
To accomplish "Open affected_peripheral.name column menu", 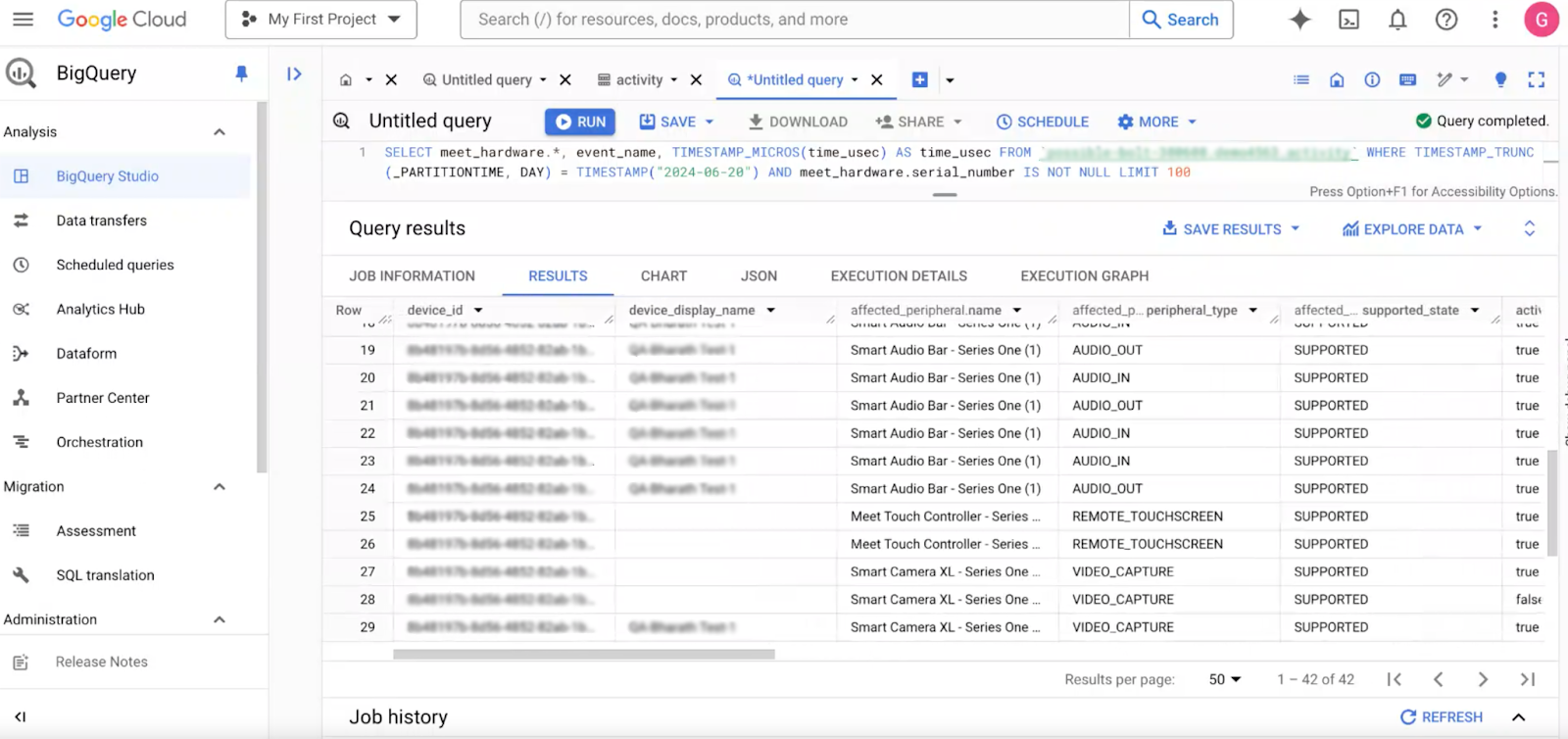I will (x=1017, y=311).
